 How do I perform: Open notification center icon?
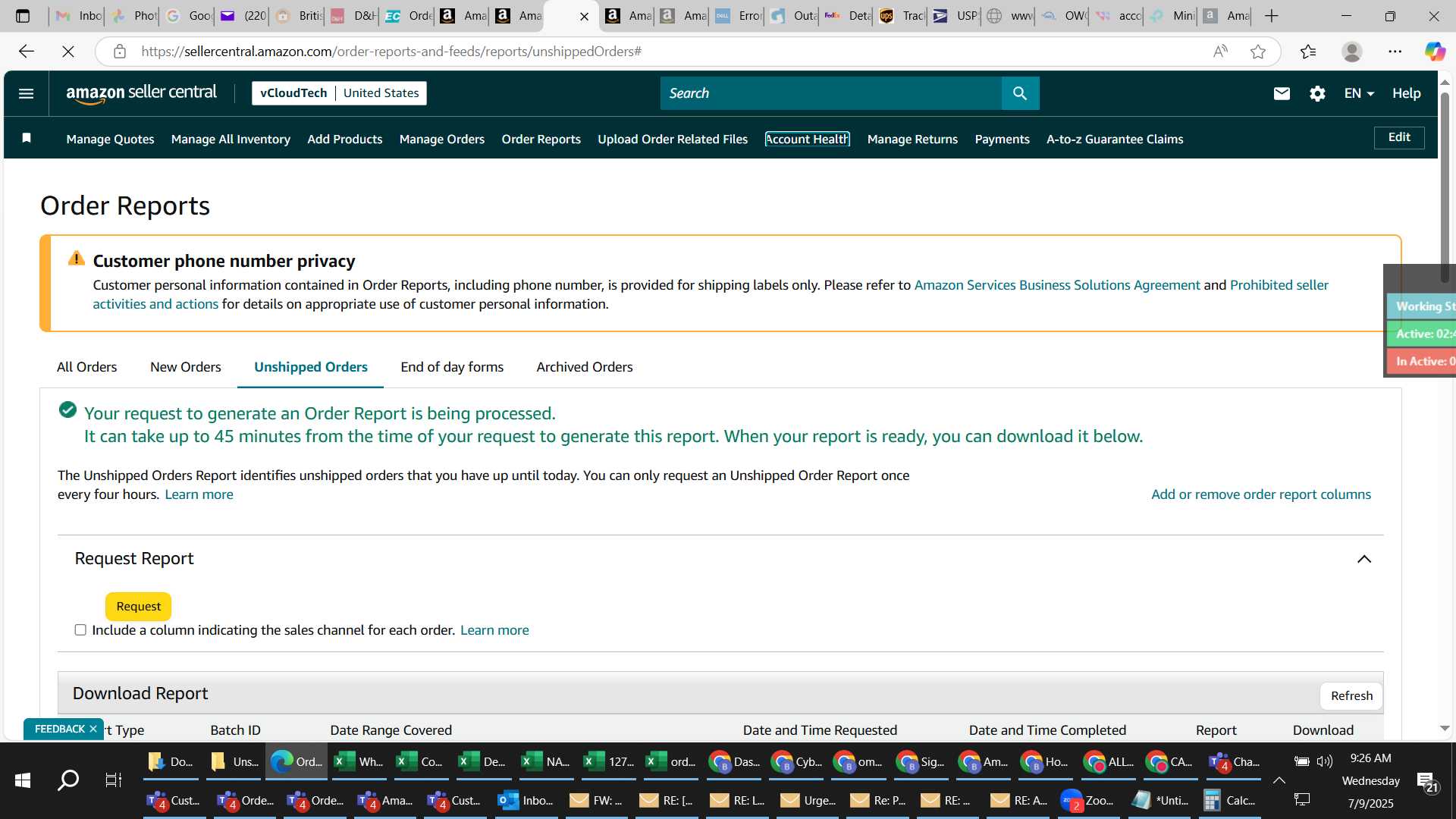1428,782
